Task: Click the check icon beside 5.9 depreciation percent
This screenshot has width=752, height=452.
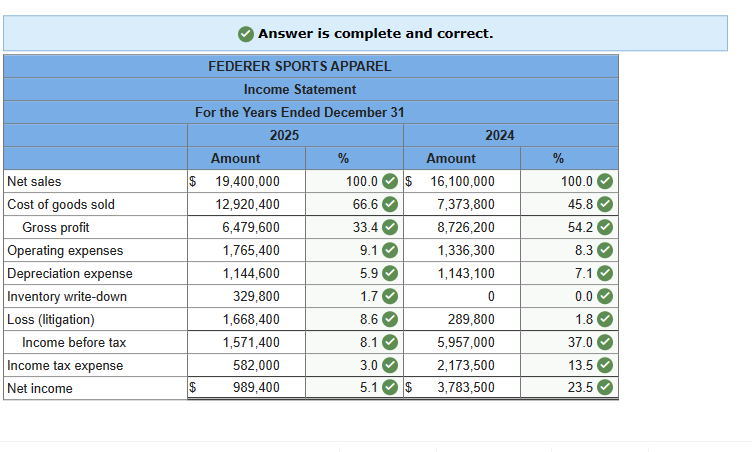Action: click(390, 274)
